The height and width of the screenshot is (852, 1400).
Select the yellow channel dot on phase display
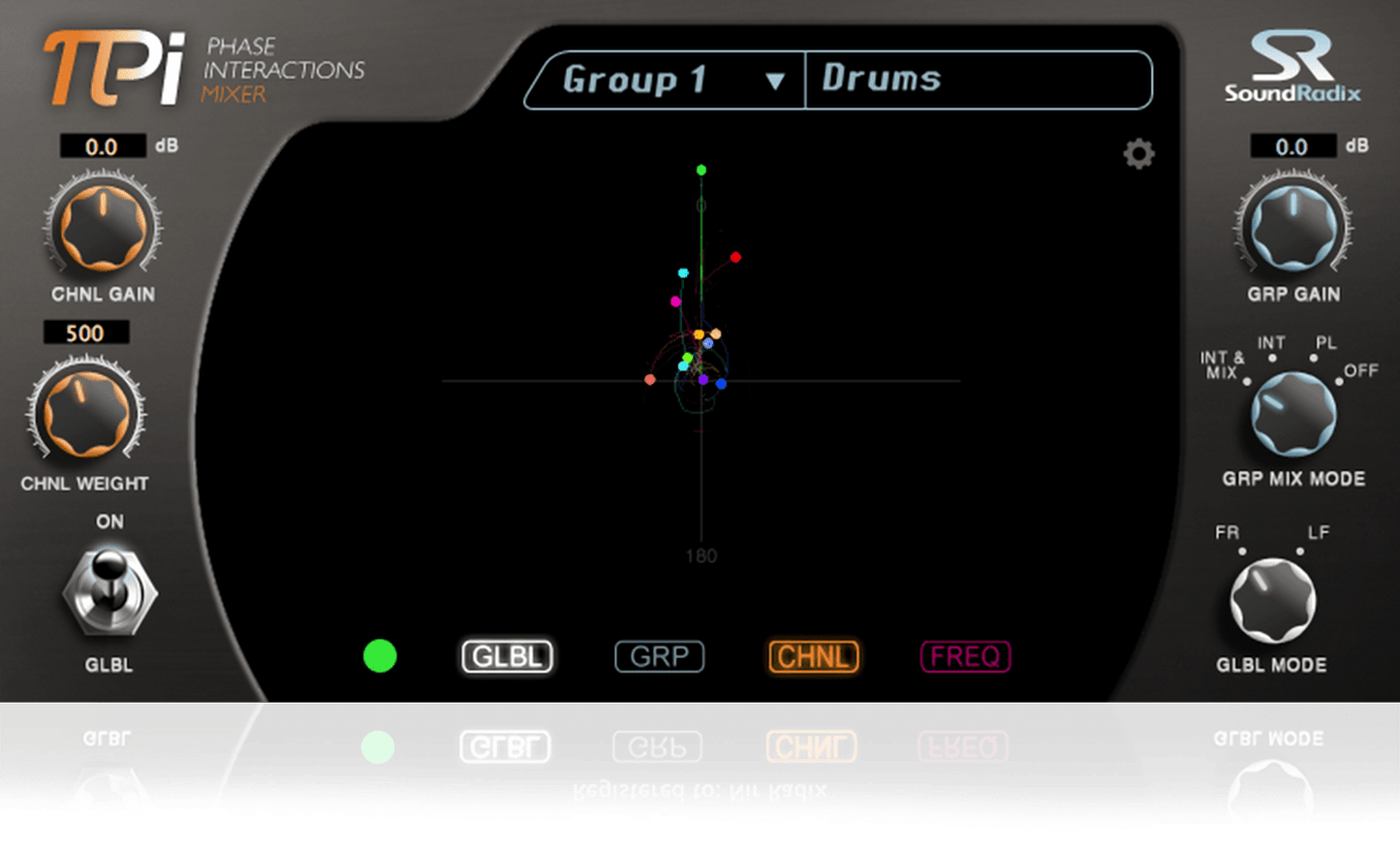[x=698, y=334]
